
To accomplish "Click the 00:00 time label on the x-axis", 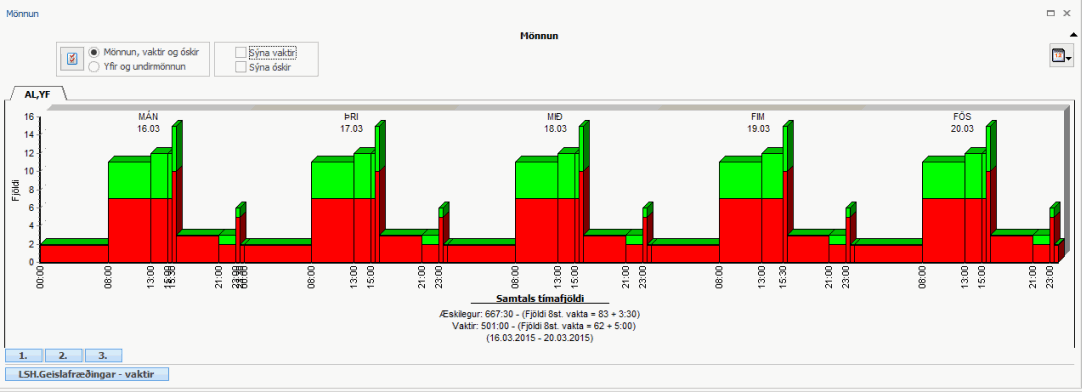I will click(x=40, y=277).
